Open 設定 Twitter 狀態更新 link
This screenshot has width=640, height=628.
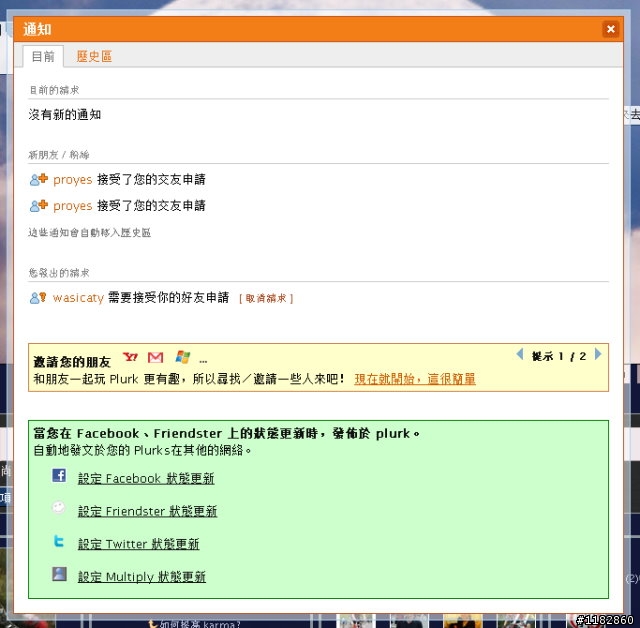[138, 544]
